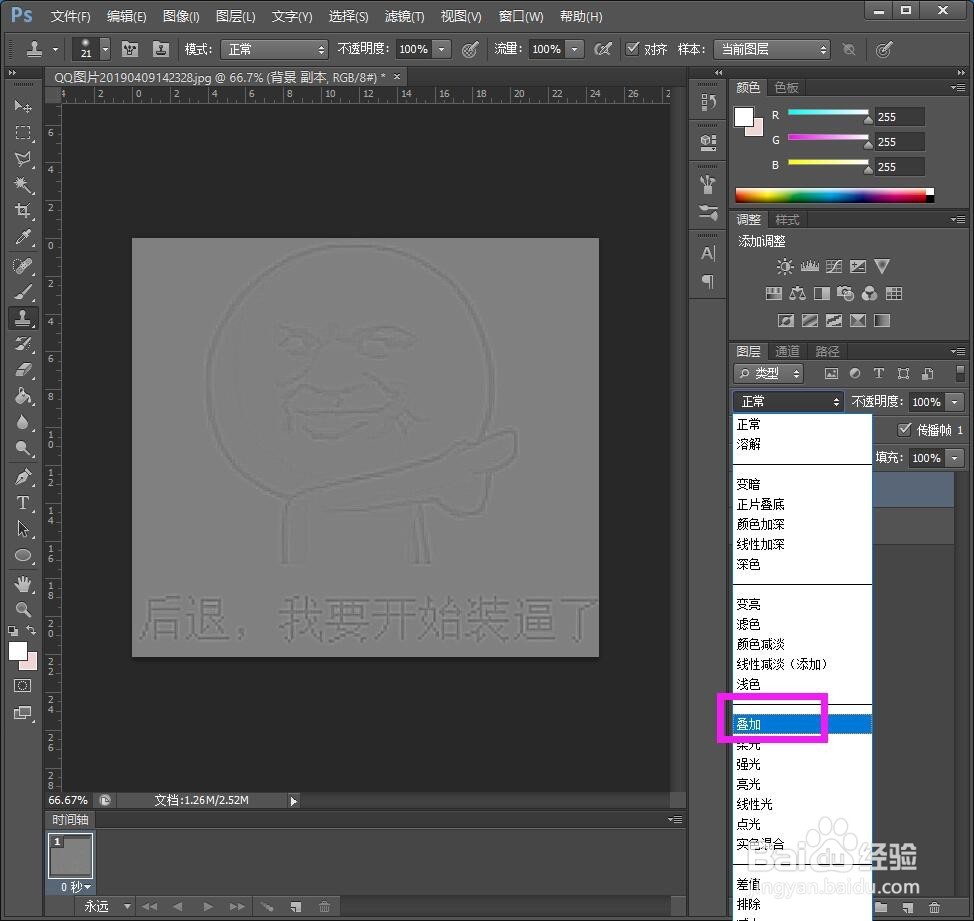Open the Character panel icon
The height and width of the screenshot is (921, 974).
click(708, 253)
